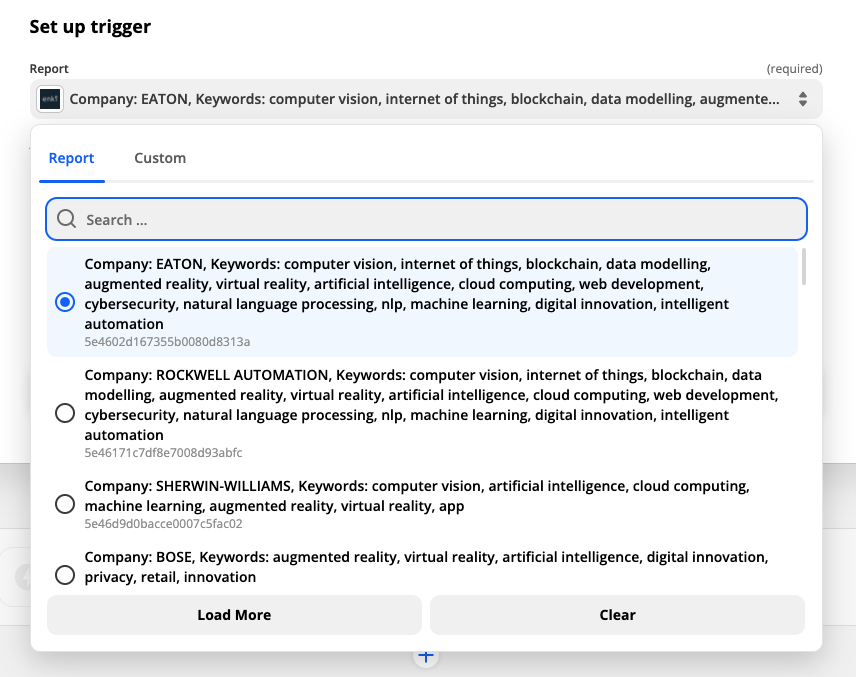This screenshot has width=856, height=677.
Task: Click the app logo in the Report field
Action: pos(50,99)
